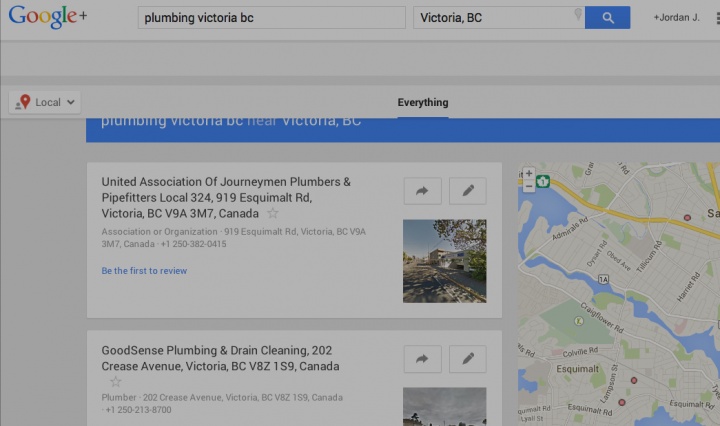Click the Victoria, BC location field

pos(499,17)
